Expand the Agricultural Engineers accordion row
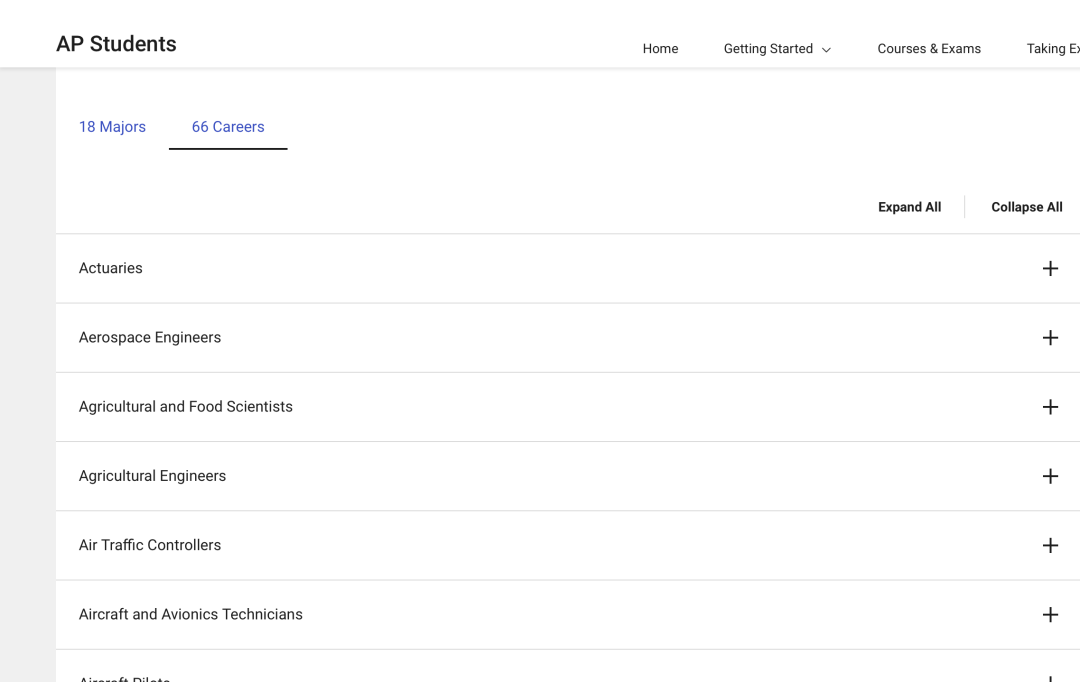The width and height of the screenshot is (1080, 682). [x=568, y=476]
